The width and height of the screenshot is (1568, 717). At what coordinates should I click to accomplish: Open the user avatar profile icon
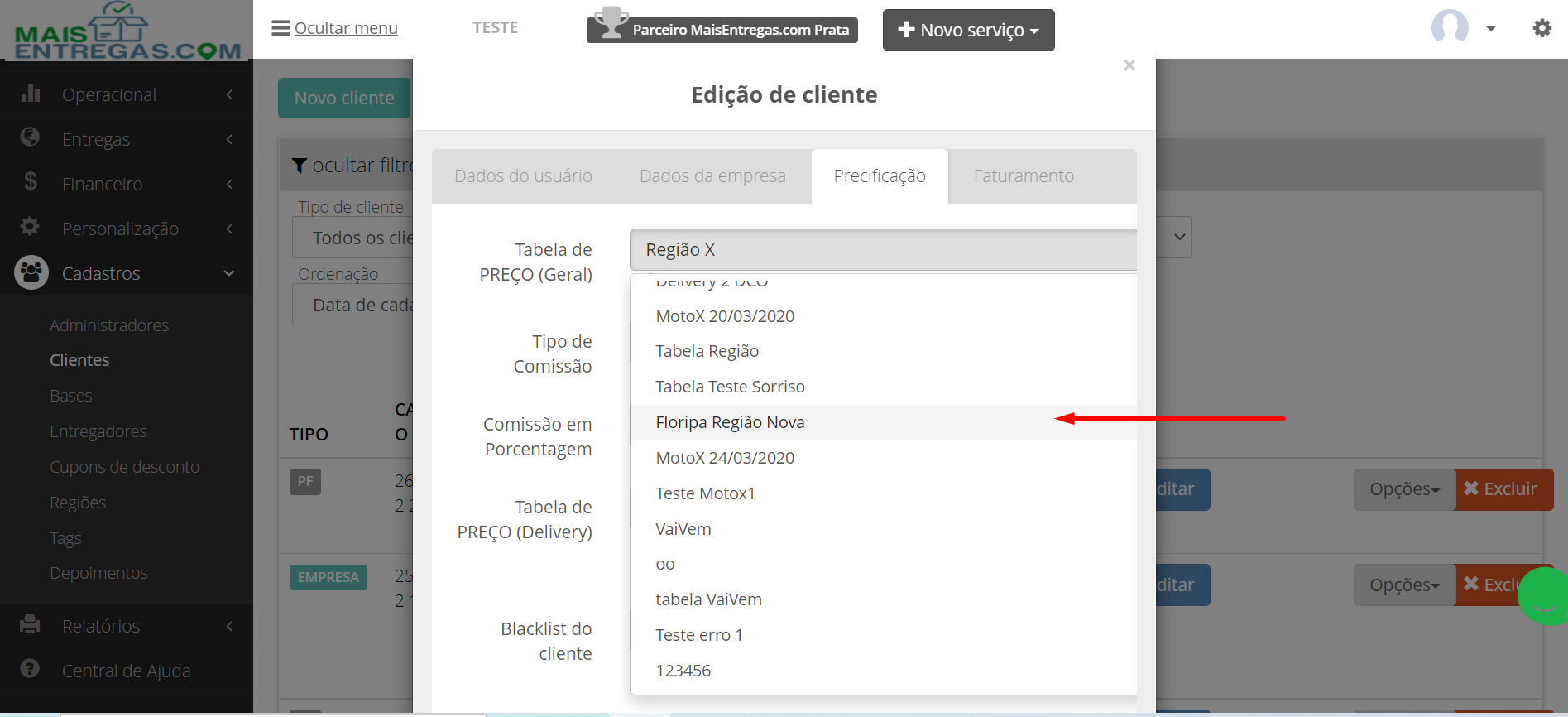tap(1450, 27)
